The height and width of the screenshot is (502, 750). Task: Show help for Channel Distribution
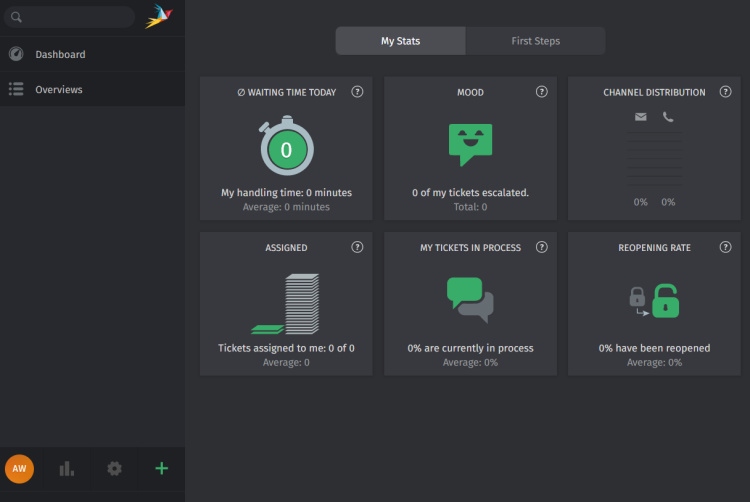[x=725, y=92]
